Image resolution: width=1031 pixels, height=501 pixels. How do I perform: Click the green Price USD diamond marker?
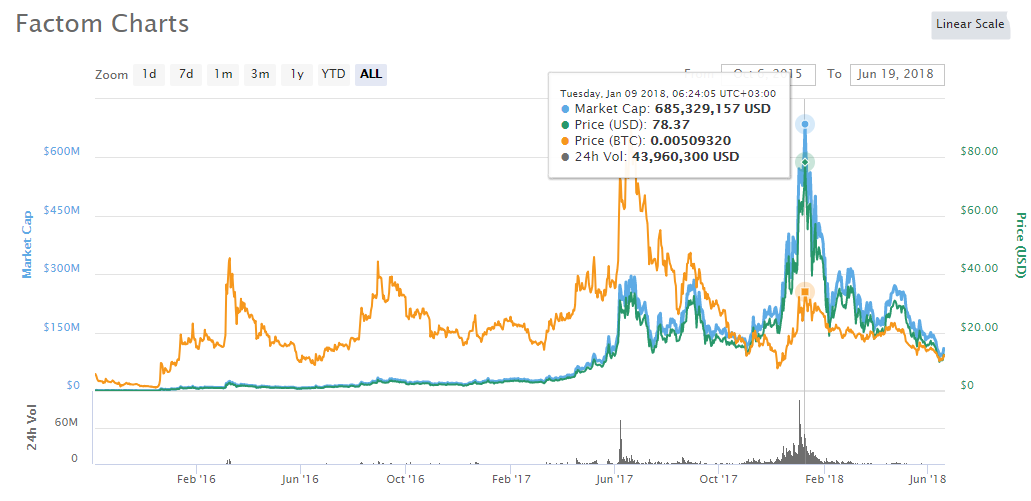pyautogui.click(x=805, y=162)
